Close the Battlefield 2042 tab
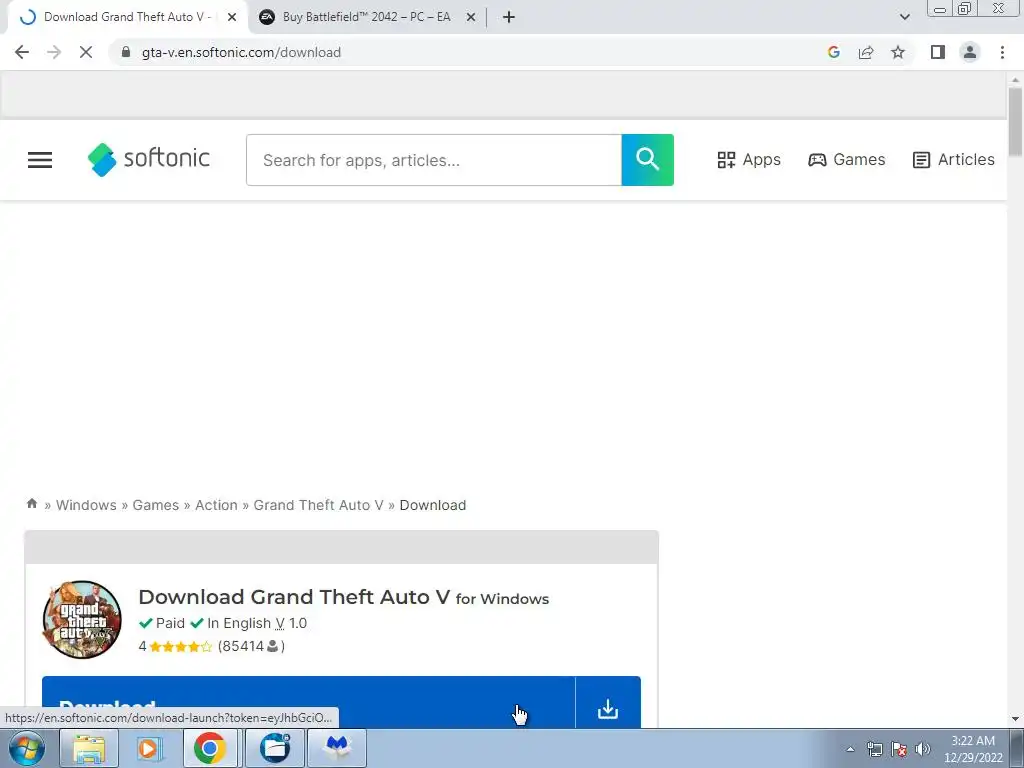 (x=471, y=17)
